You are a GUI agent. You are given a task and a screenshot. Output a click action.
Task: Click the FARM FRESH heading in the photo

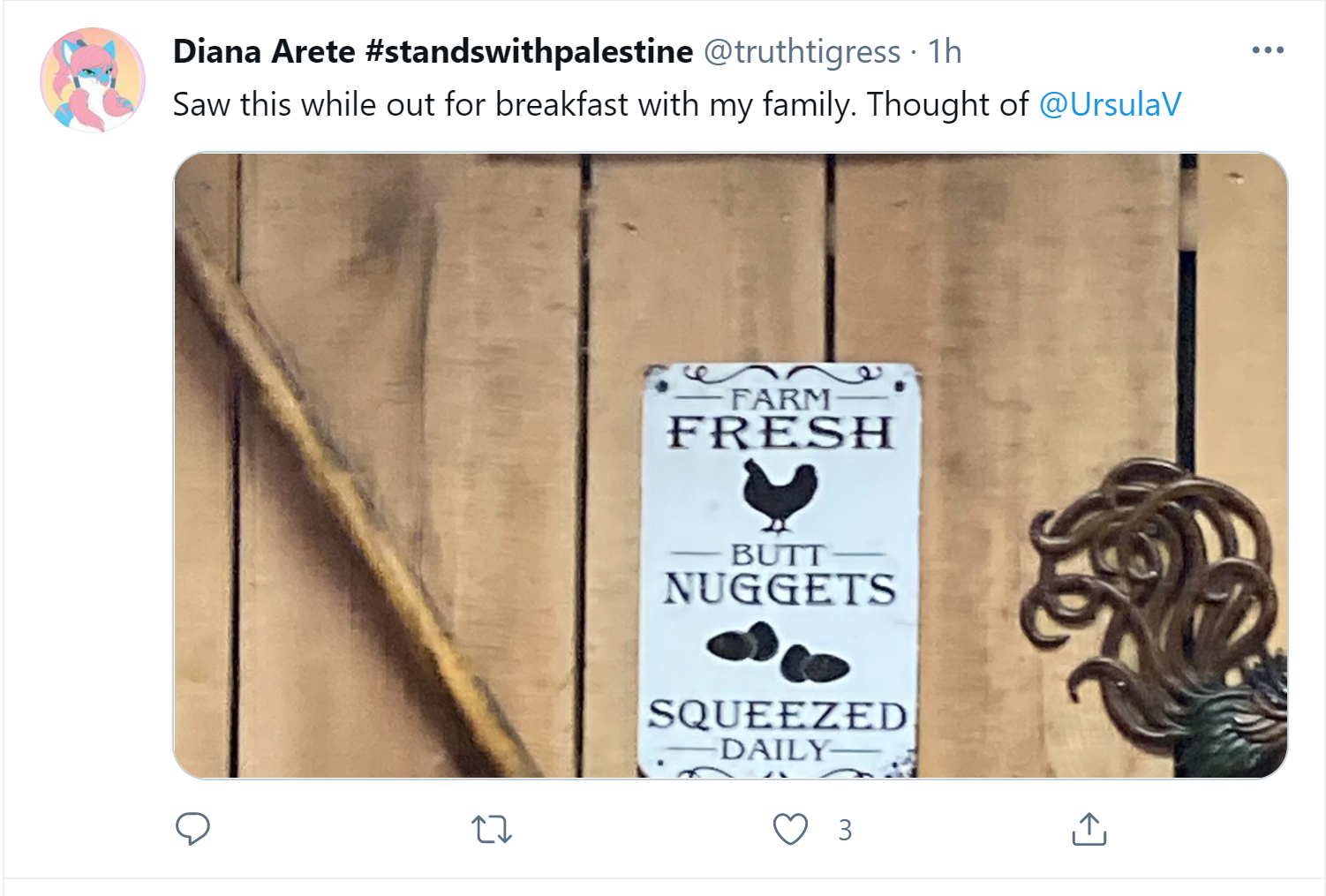click(780, 419)
